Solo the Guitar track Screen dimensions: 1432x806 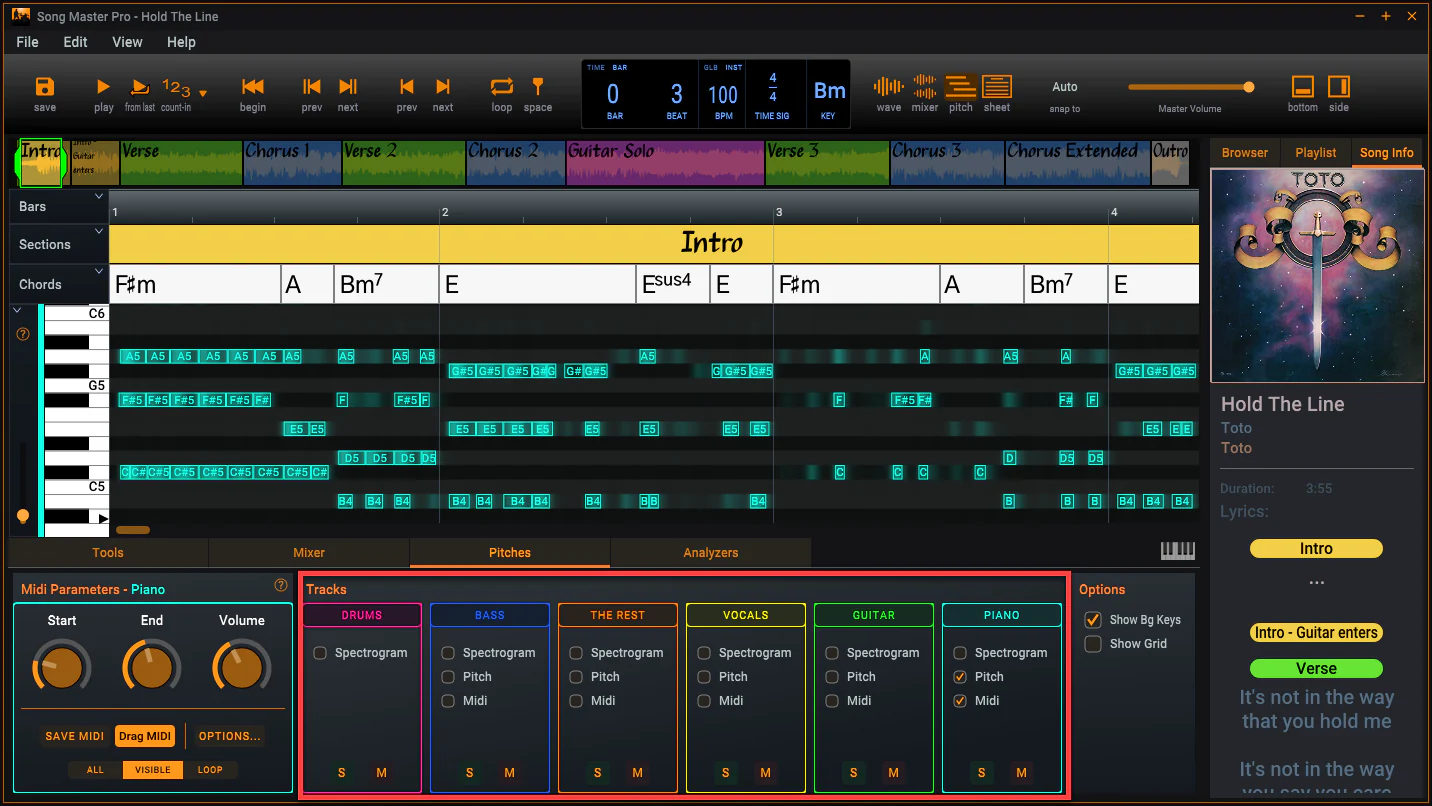(854, 772)
